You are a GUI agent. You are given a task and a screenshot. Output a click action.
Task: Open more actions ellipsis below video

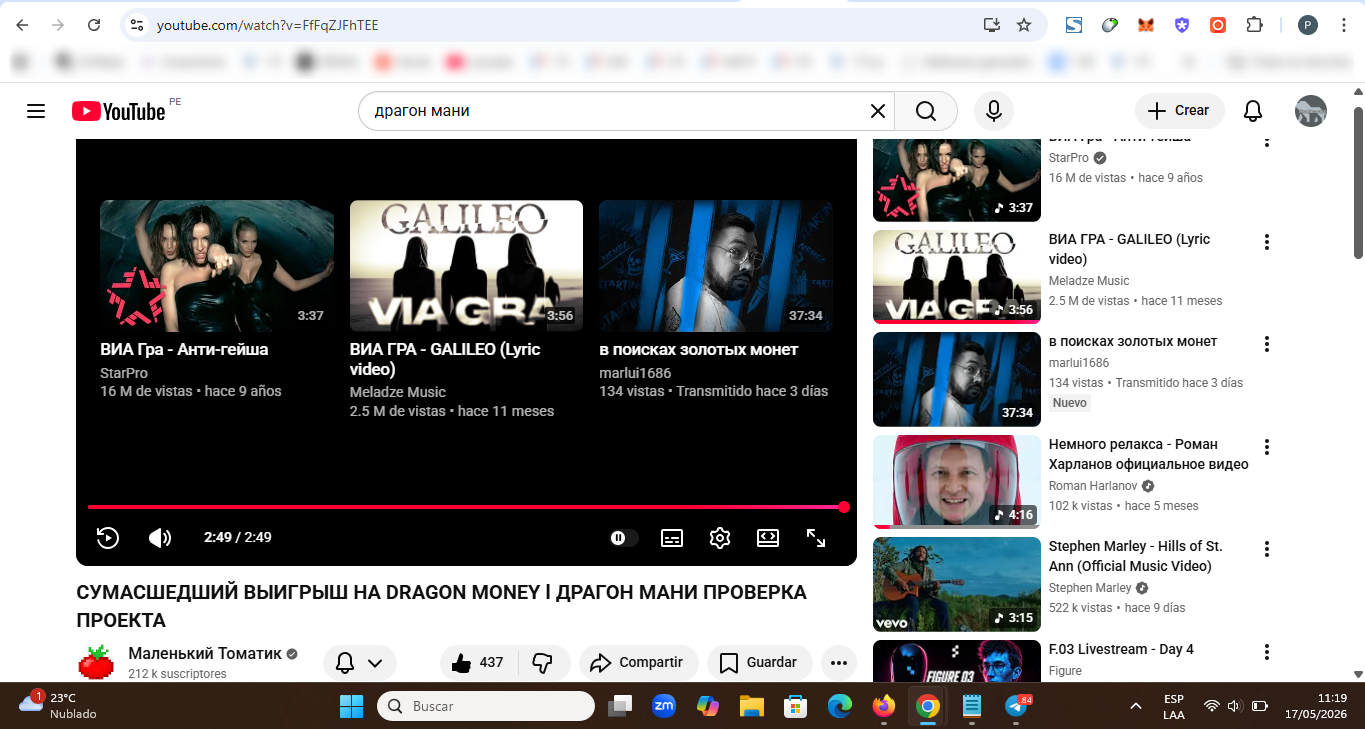(x=839, y=662)
